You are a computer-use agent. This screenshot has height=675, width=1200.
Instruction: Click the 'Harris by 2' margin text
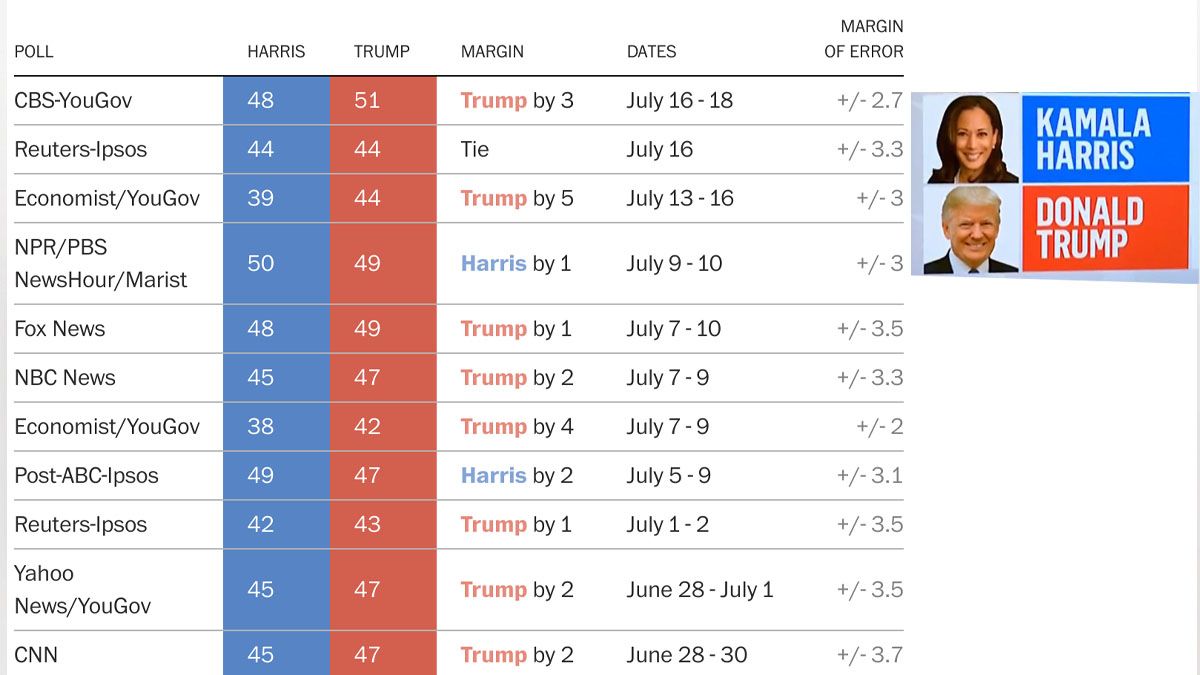[x=517, y=476]
